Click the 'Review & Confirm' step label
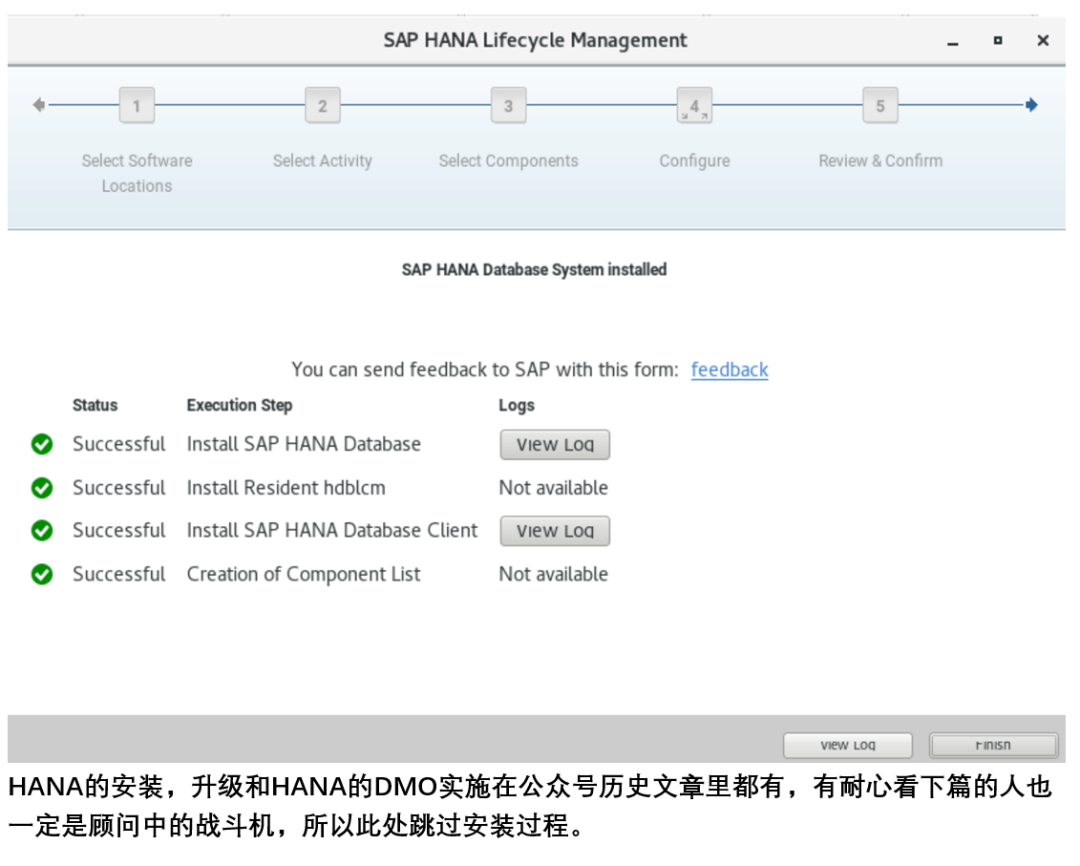This screenshot has width=1080, height=866. tap(881, 161)
